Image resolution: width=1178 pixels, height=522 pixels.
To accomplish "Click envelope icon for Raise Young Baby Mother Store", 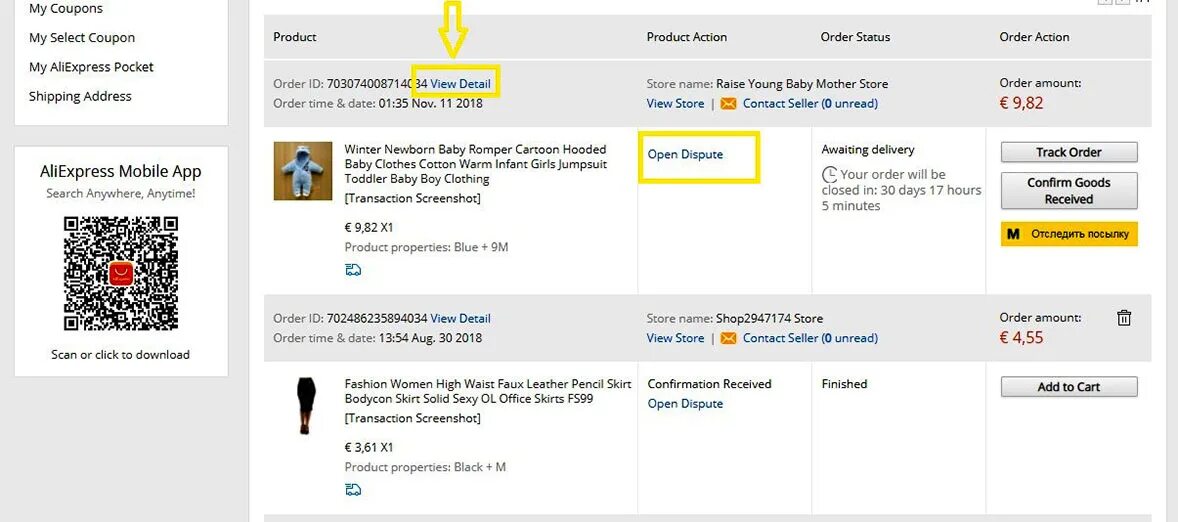I will [728, 103].
